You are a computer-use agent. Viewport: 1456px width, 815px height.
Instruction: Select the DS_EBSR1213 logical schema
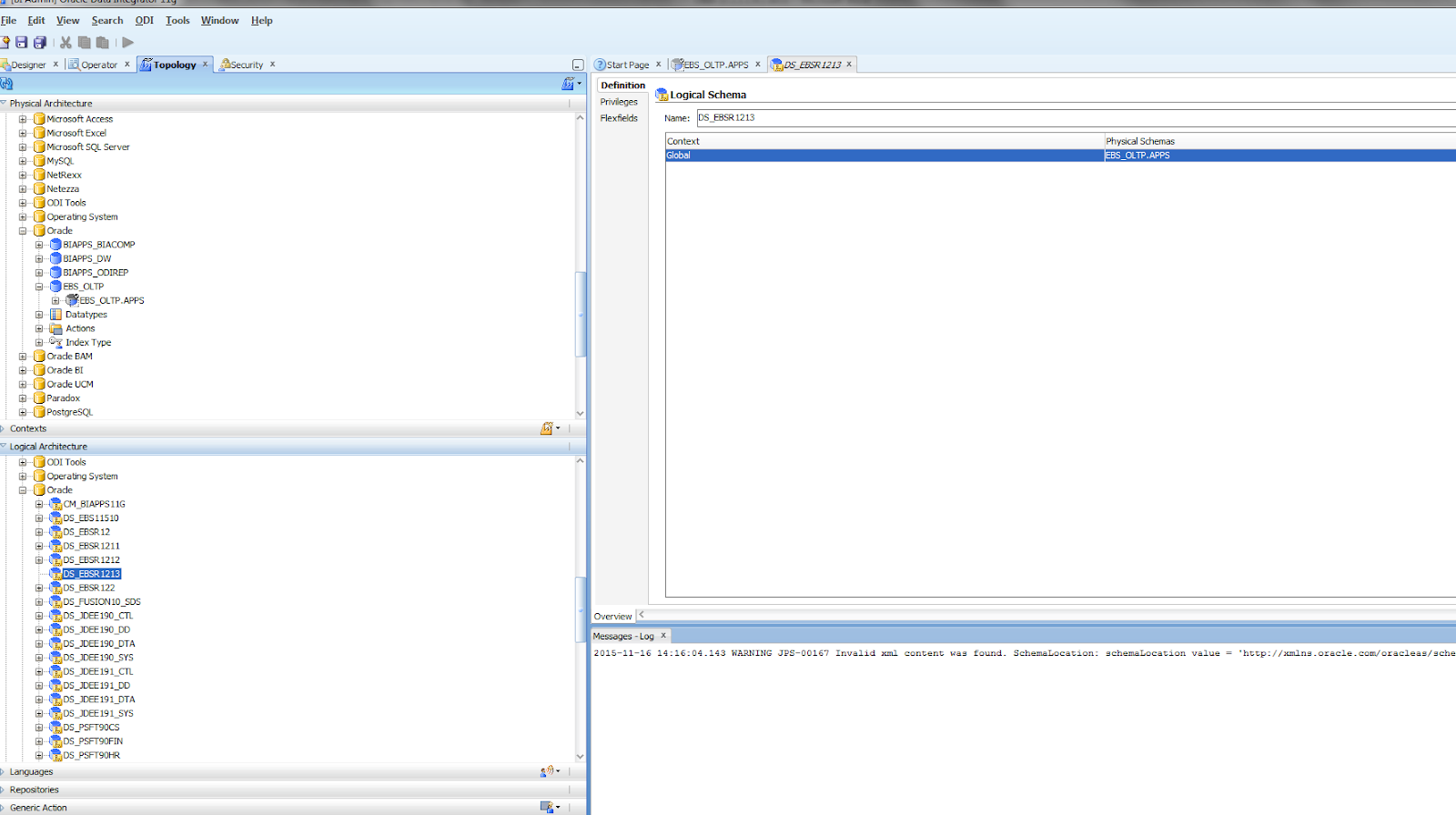(x=91, y=574)
